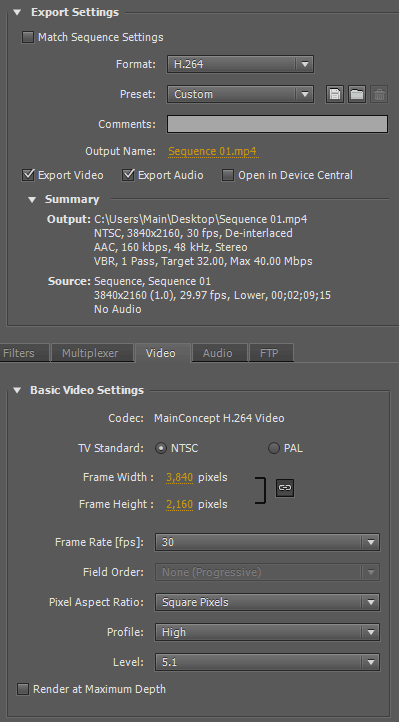The height and width of the screenshot is (722, 399).
Task: Collapse the Basic Video Settings triangle
Action: tap(17, 390)
